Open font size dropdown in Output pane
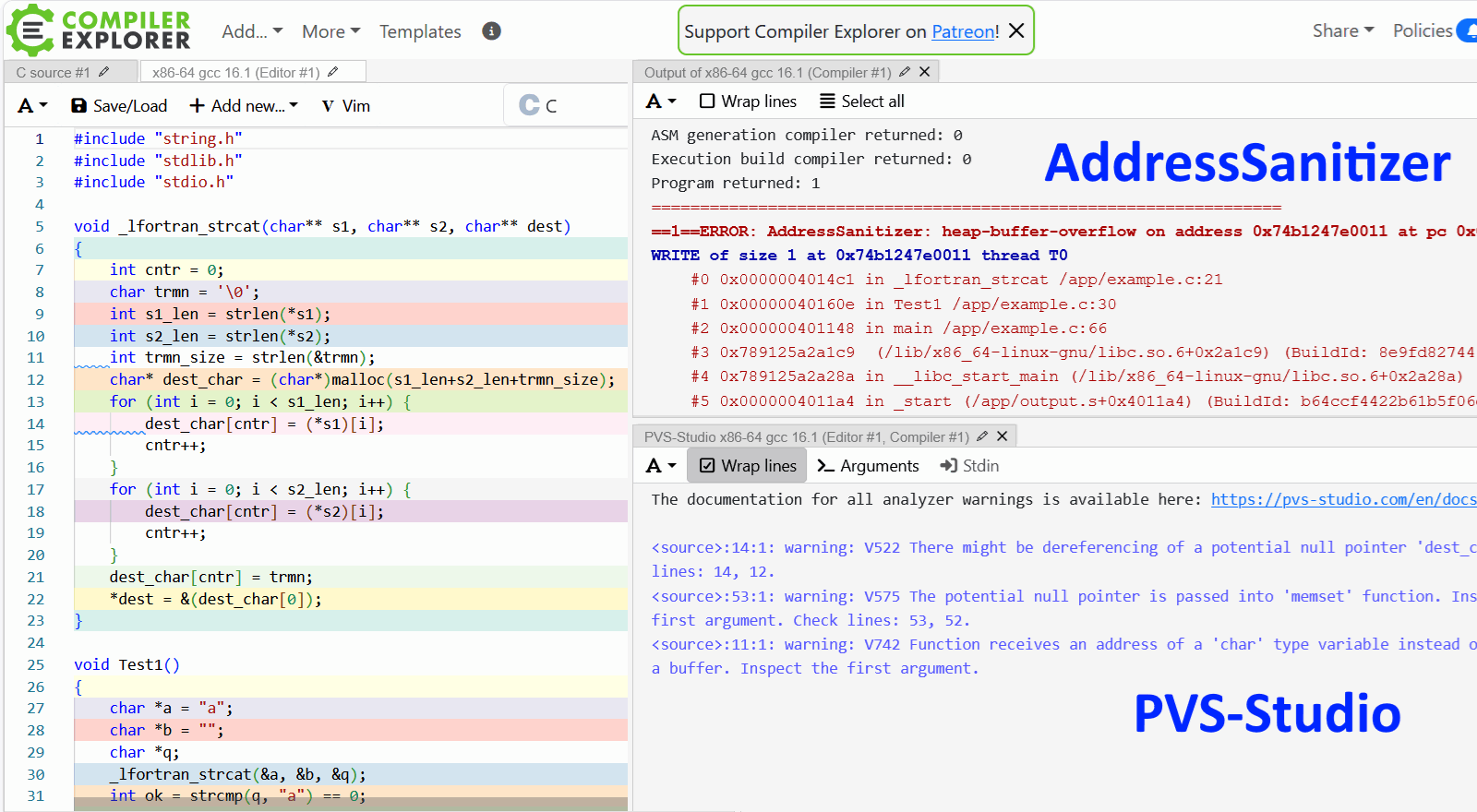This screenshot has width=1477, height=812. (x=661, y=101)
